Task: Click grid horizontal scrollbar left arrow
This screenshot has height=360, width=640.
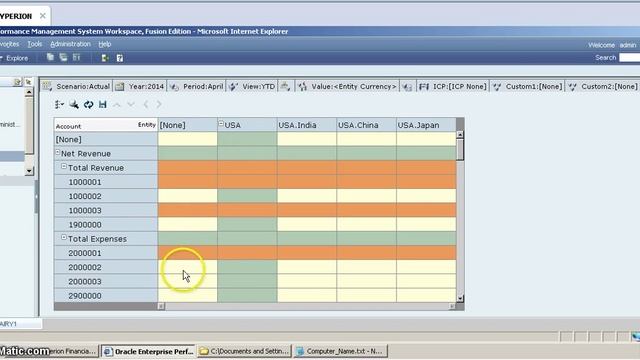Action: [161, 306]
